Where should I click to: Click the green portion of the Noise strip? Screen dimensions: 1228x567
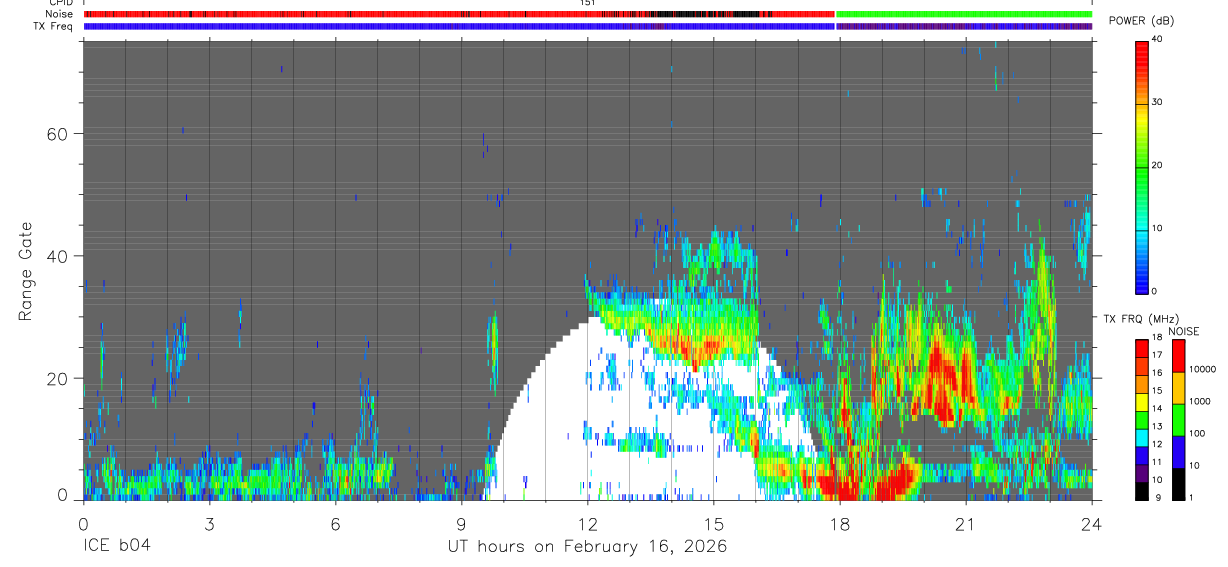(x=964, y=14)
